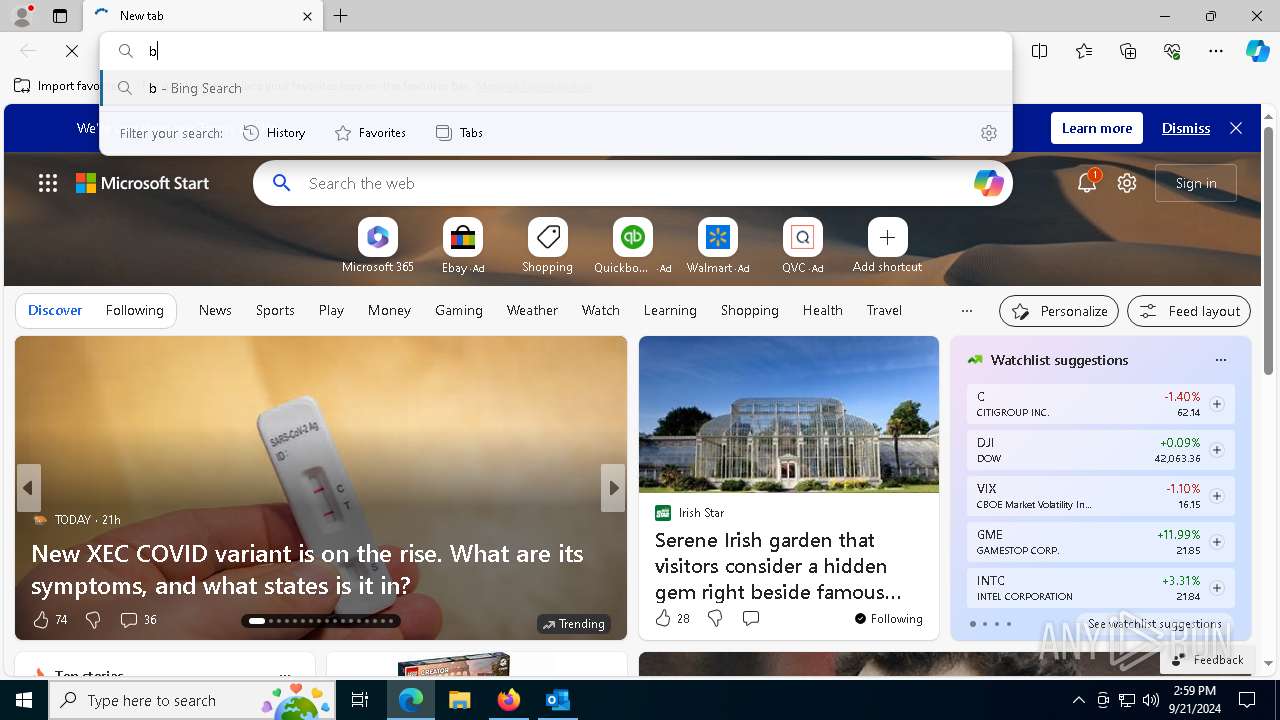Open Outlook from taskbar
This screenshot has height=720, width=1280.
click(x=557, y=700)
